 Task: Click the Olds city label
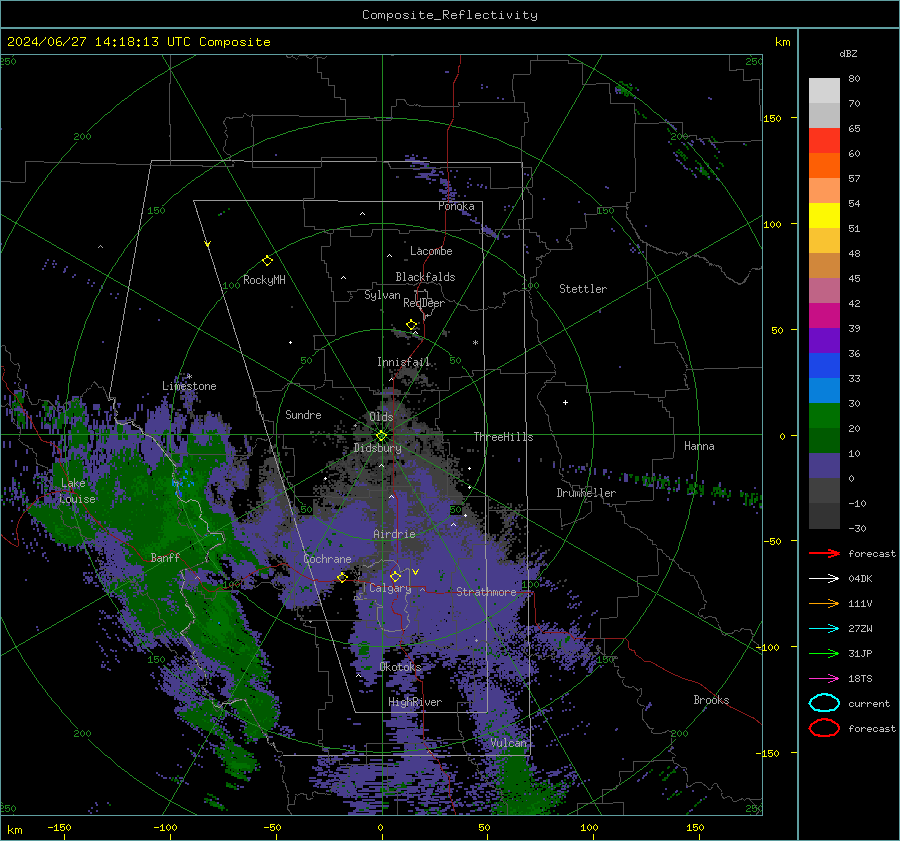point(381,417)
